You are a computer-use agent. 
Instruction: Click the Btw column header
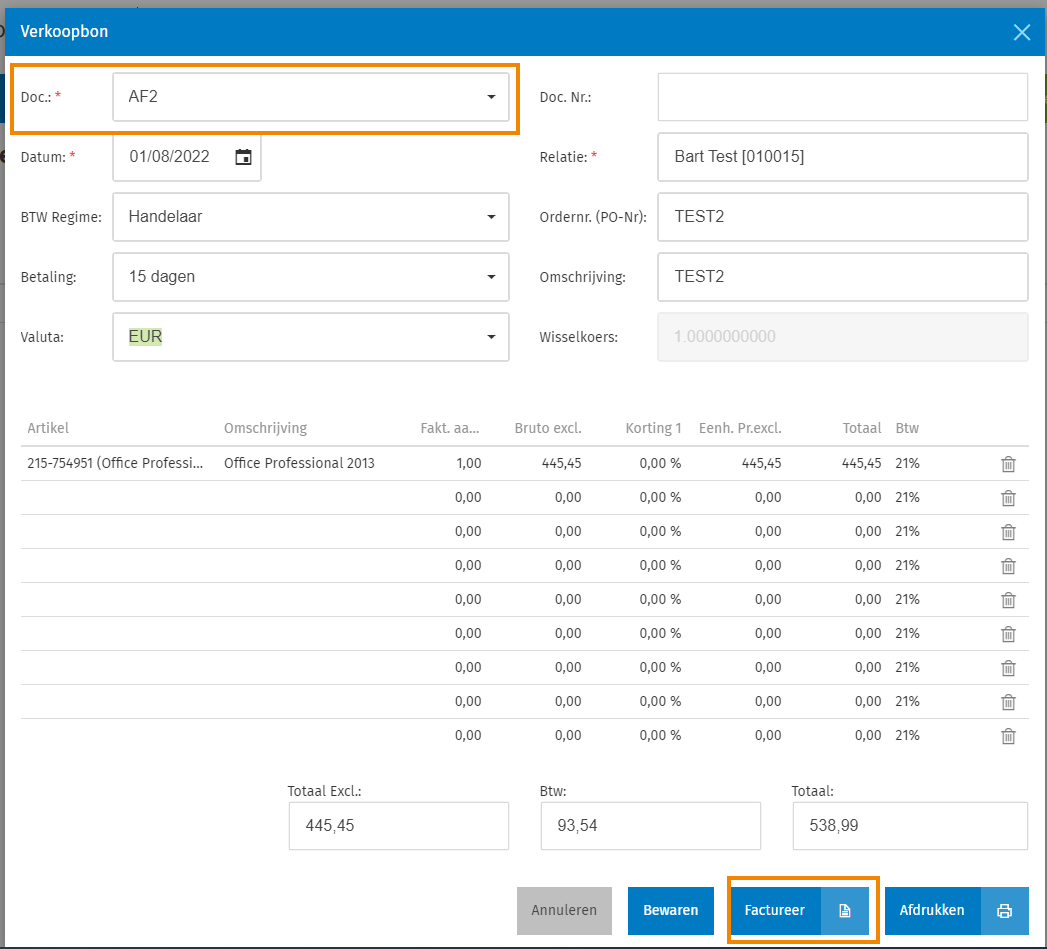[907, 428]
